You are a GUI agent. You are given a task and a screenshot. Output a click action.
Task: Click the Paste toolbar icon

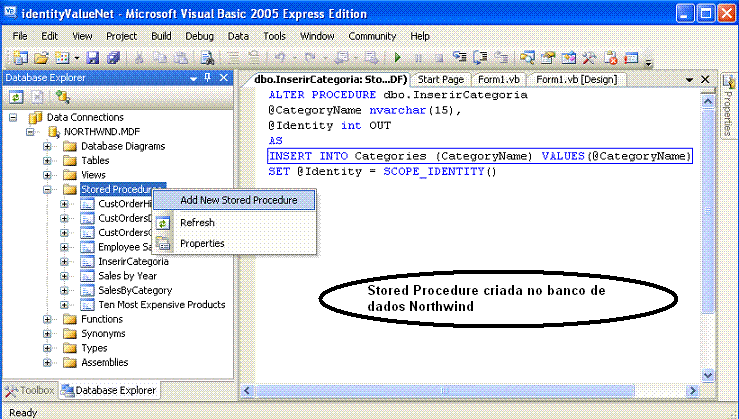(181, 58)
